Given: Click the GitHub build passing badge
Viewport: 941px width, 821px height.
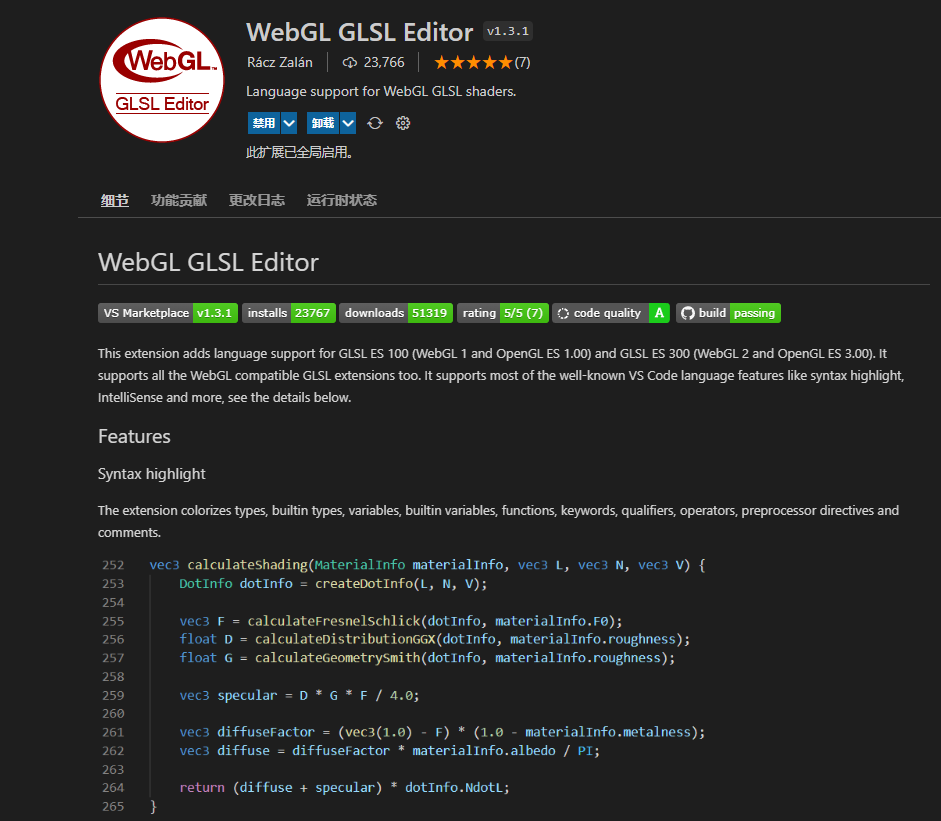Looking at the screenshot, I should [729, 313].
